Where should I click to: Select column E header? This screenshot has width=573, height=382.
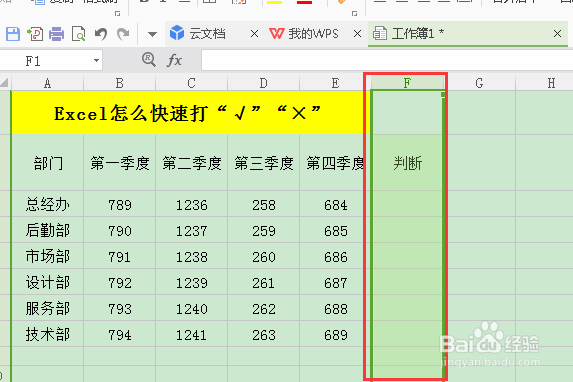(x=335, y=83)
